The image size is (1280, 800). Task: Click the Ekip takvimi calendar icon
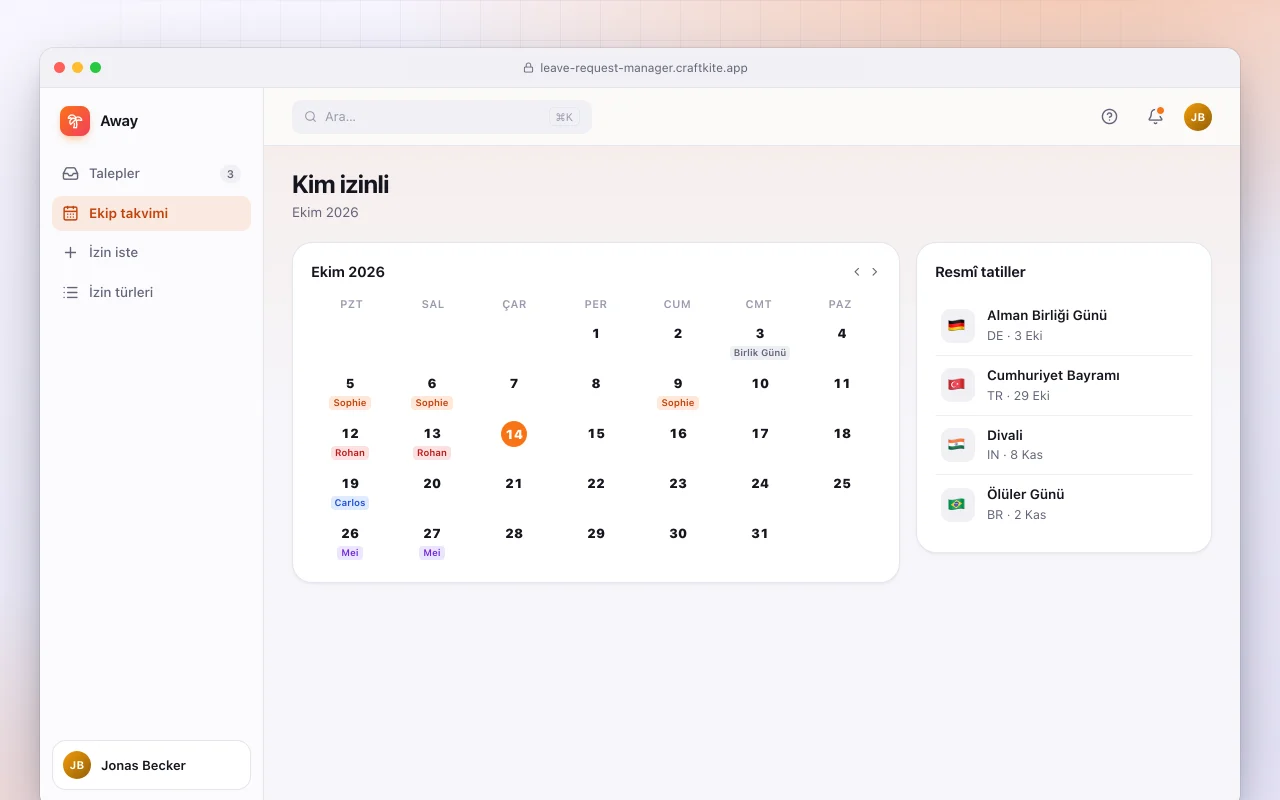[70, 213]
